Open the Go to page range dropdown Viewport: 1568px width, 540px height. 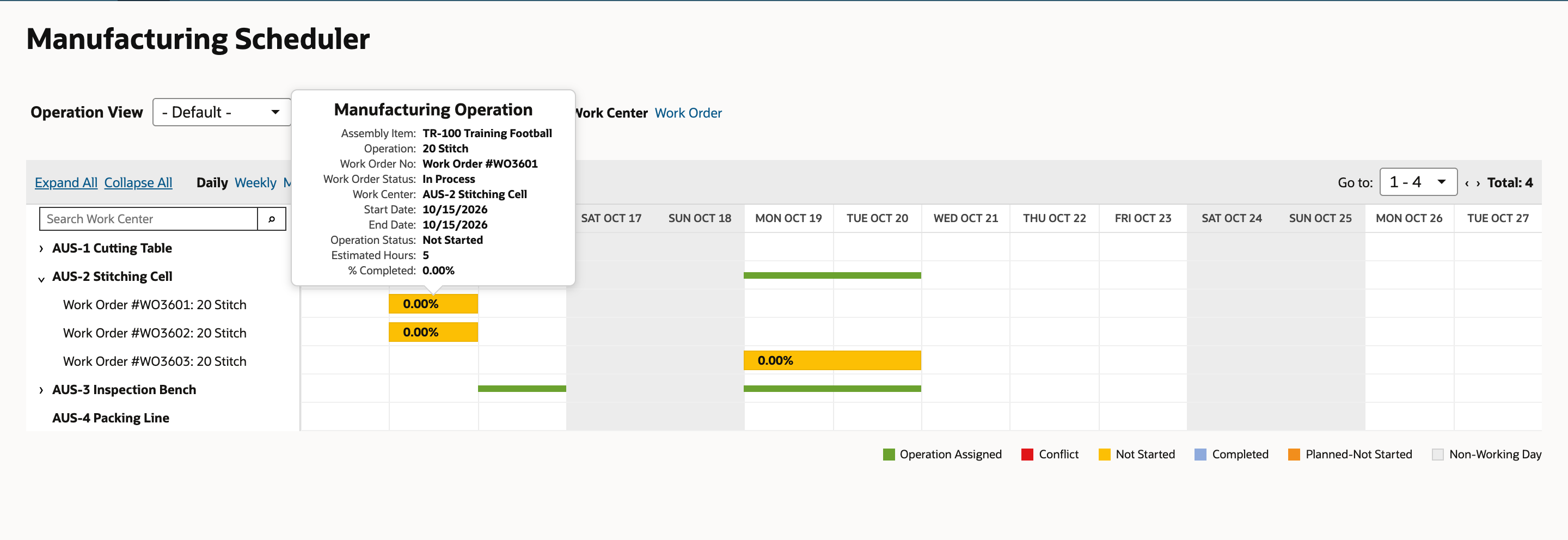1418,182
